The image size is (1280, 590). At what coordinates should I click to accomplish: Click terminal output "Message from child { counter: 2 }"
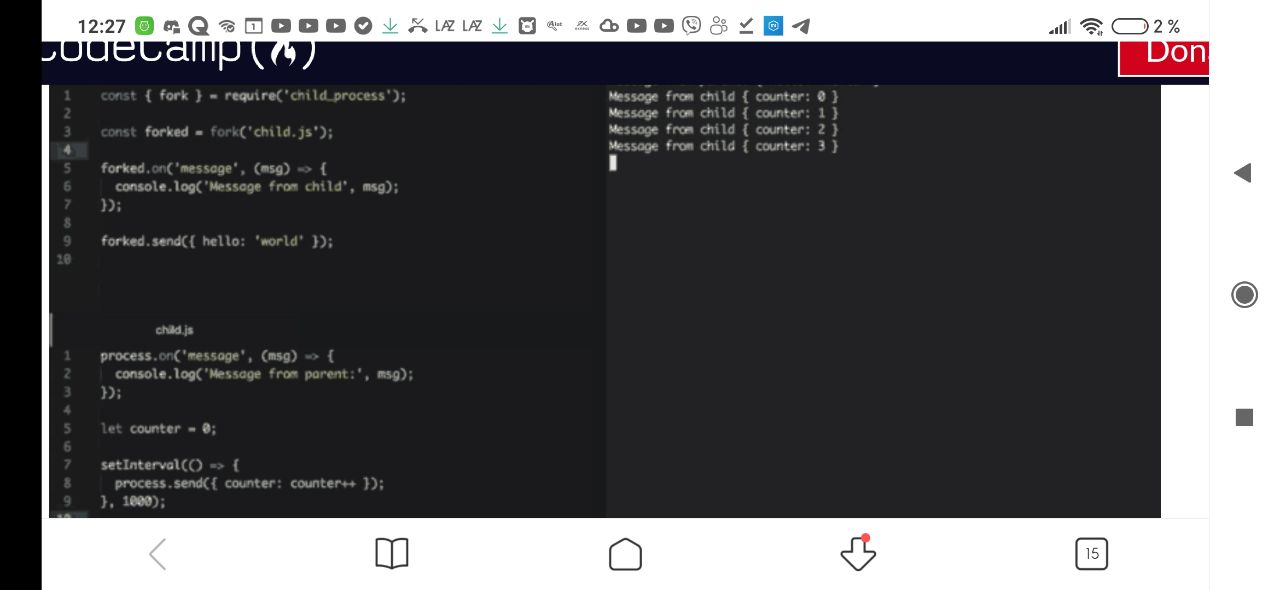(x=723, y=129)
